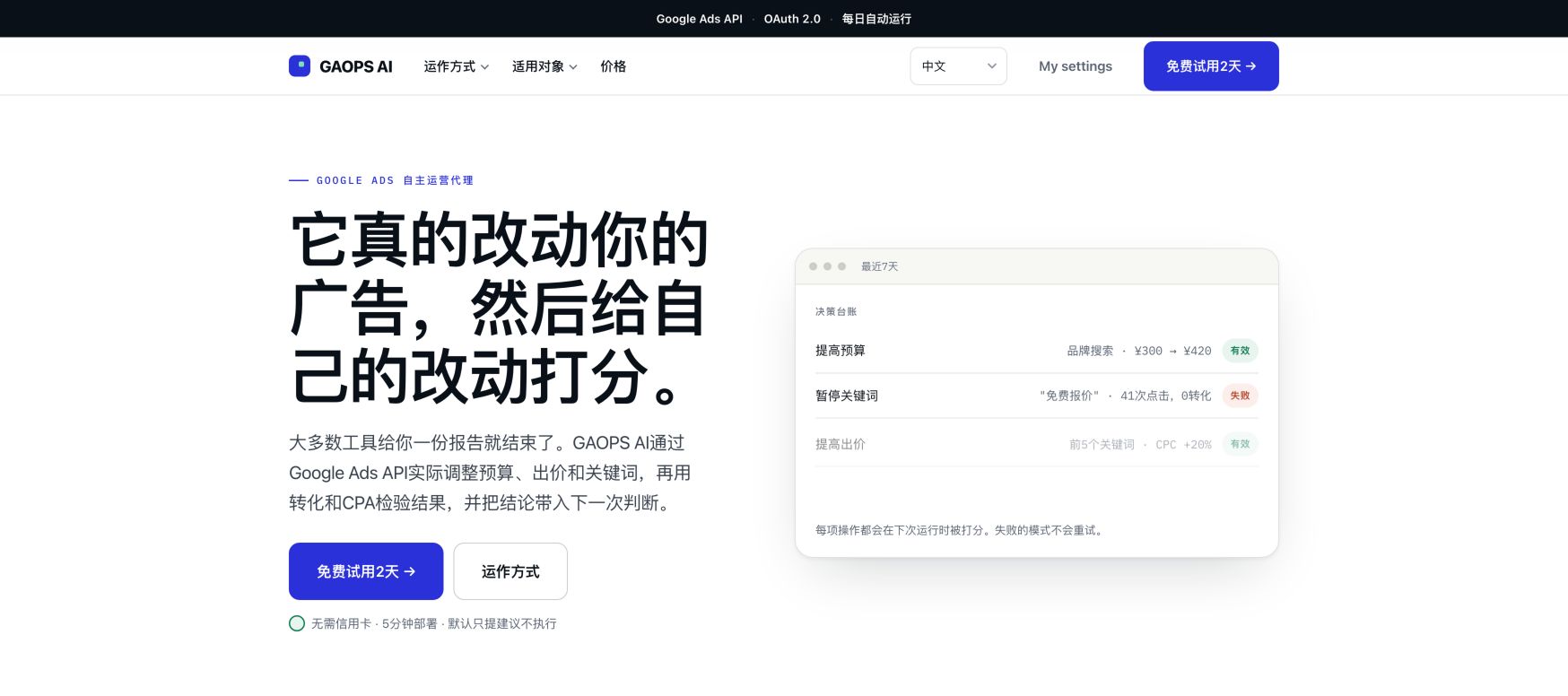Click Google Ads API in top banner
1568x696 pixels.
700,19
